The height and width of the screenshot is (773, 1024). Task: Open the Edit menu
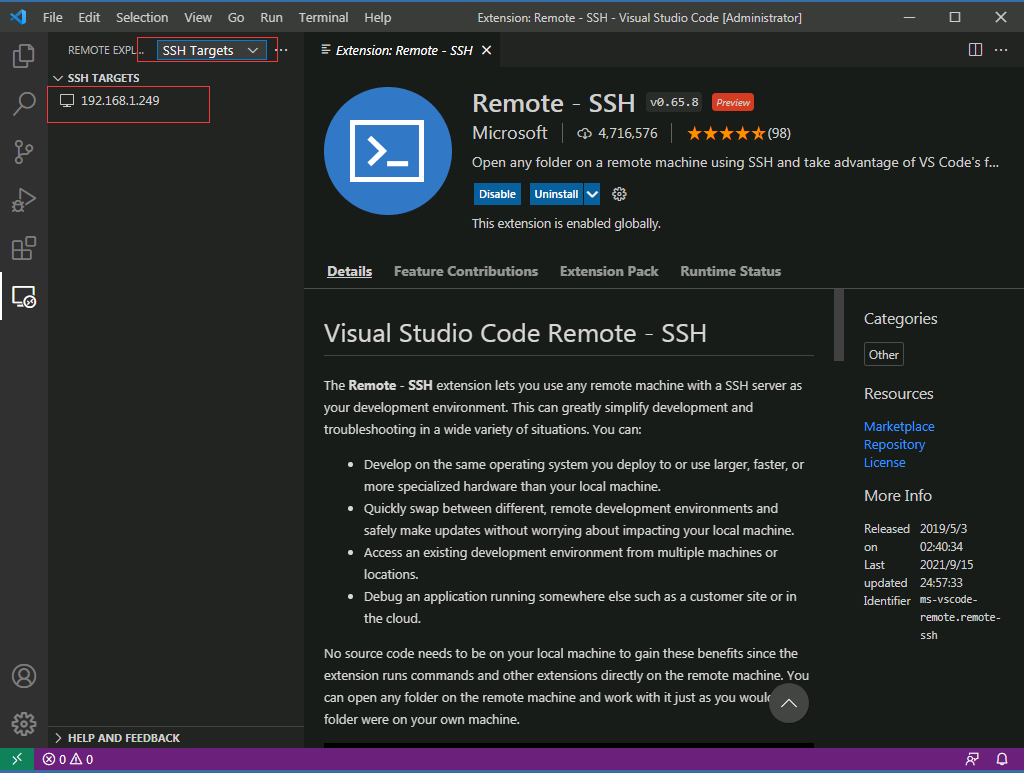point(89,18)
